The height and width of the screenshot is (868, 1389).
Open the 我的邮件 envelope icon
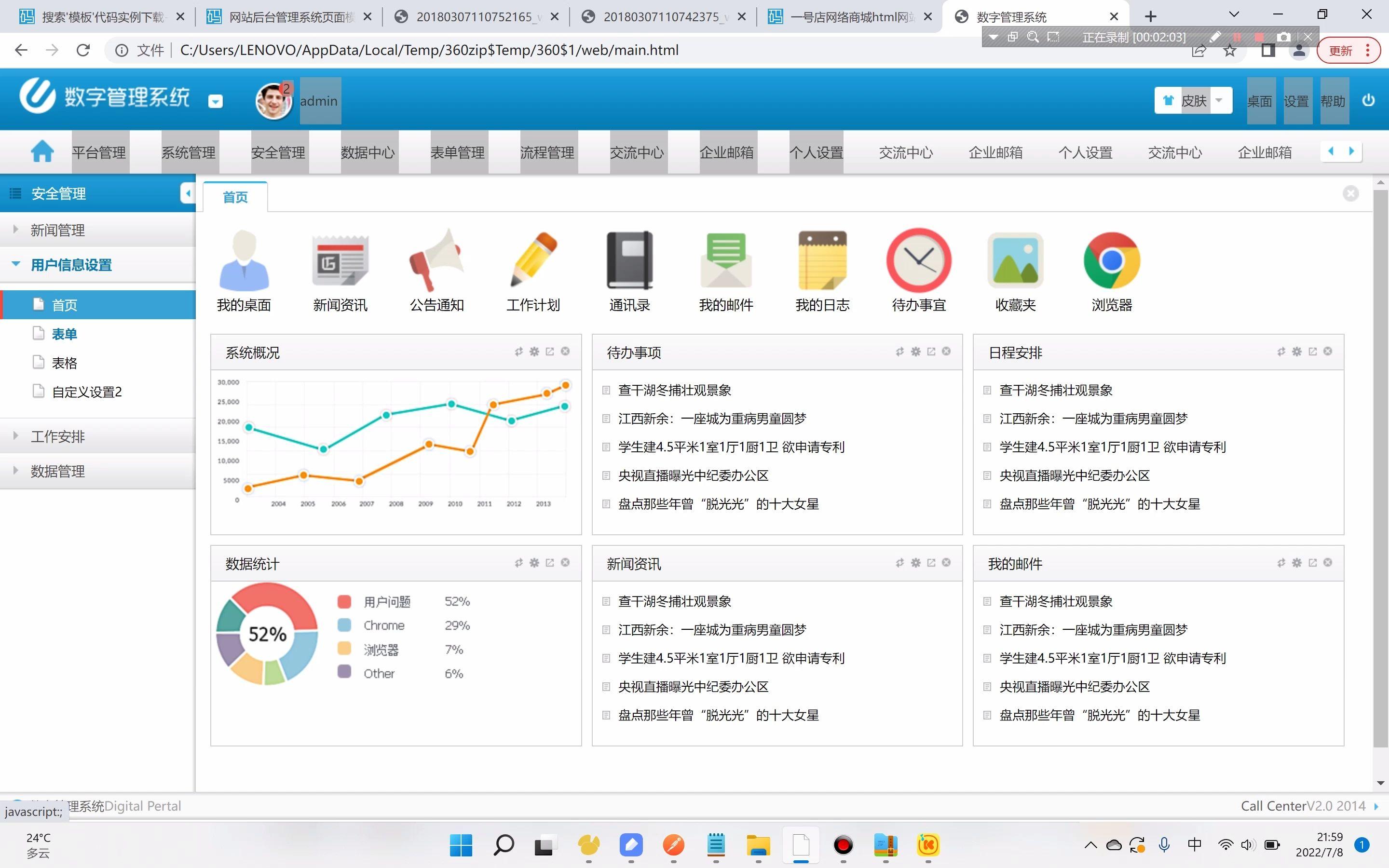click(x=726, y=260)
